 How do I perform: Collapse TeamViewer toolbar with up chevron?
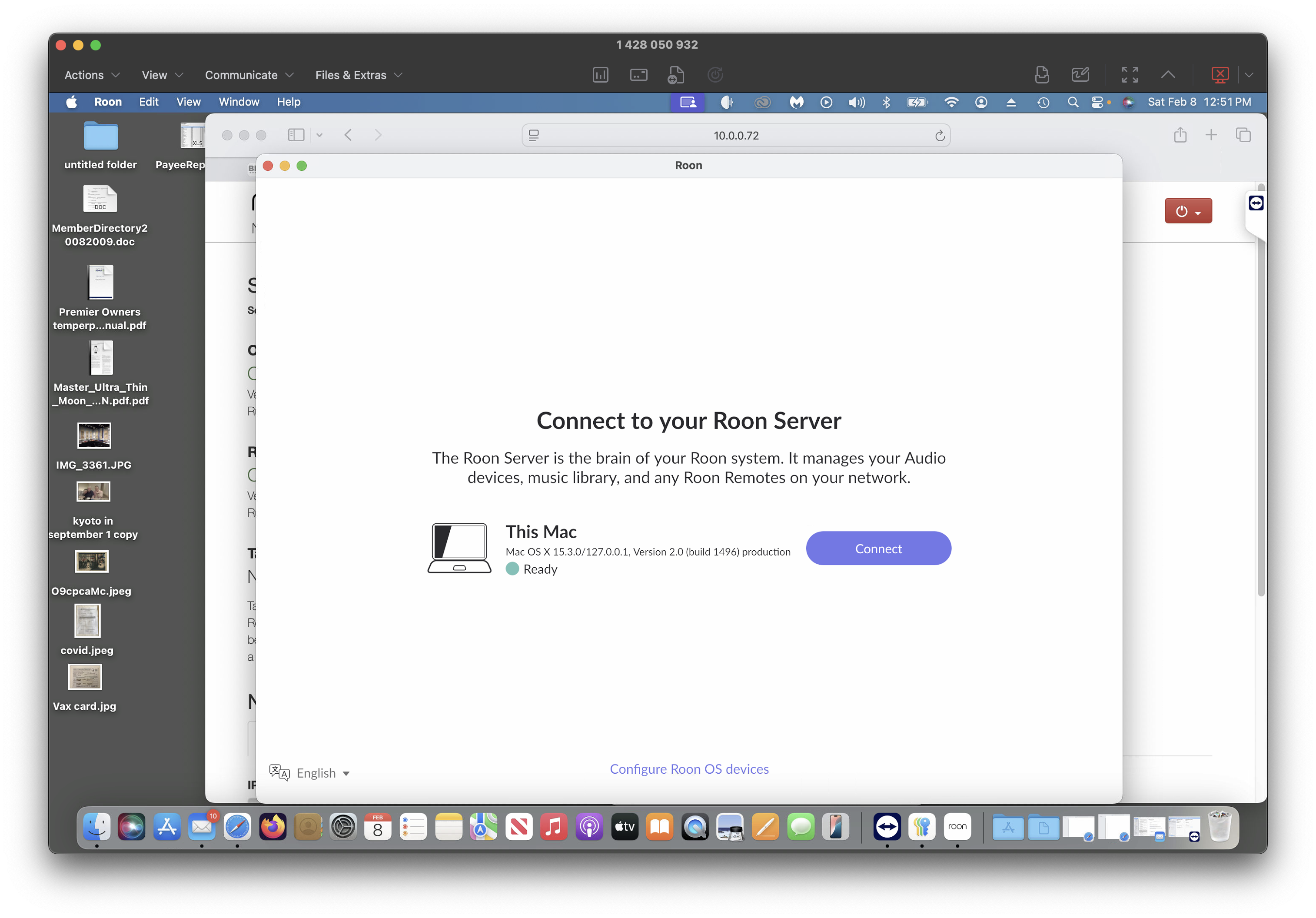pyautogui.click(x=1167, y=74)
